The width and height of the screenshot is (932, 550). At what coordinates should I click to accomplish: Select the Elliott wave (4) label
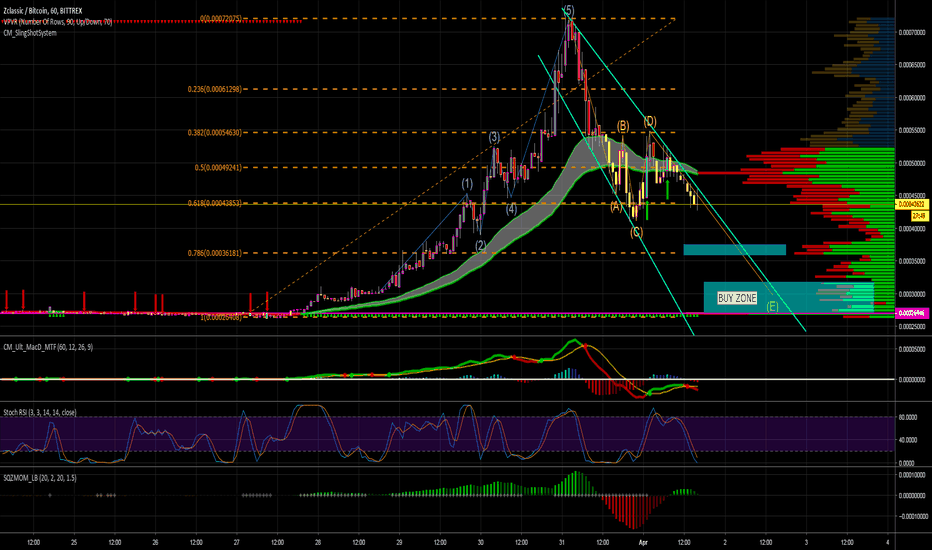[511, 209]
